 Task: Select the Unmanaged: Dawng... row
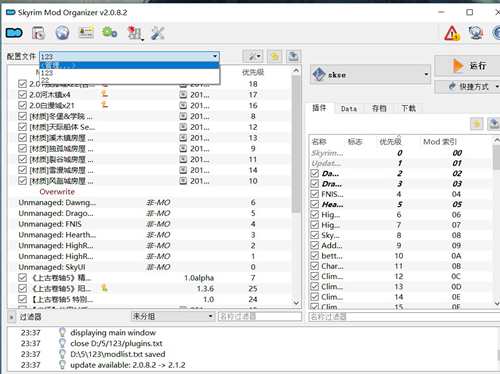[150, 202]
